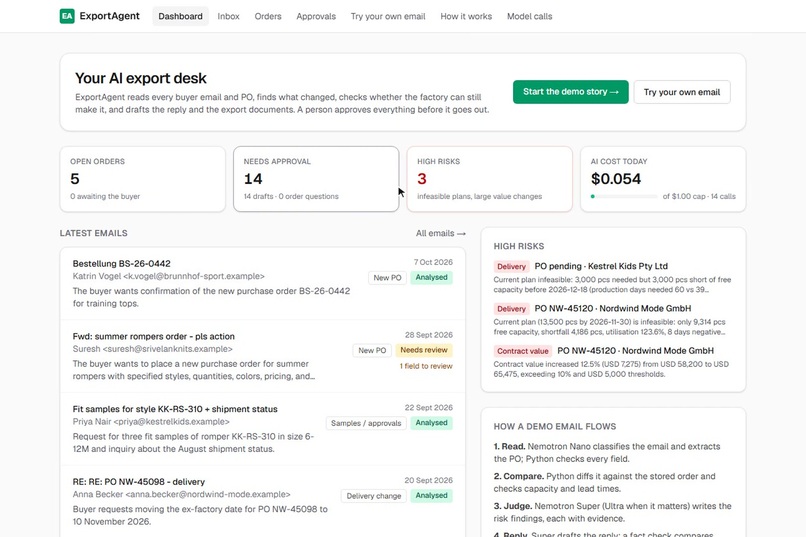Click the 1. Read step text
Screen dimensions: 806x537
coord(607,453)
